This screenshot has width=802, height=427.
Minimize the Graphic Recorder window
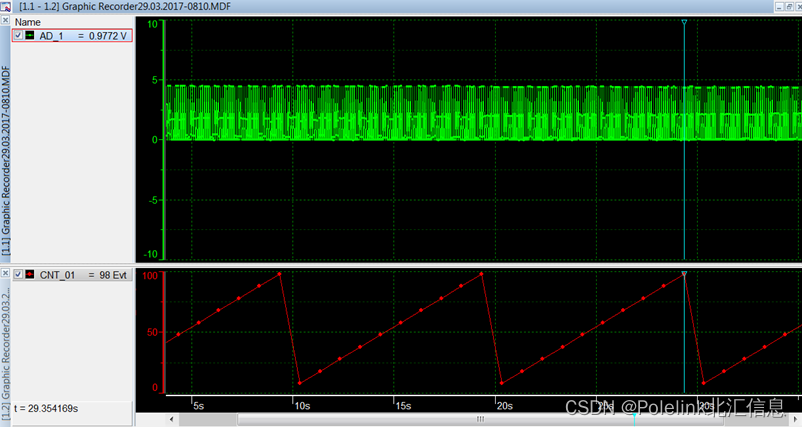pyautogui.click(x=779, y=7)
